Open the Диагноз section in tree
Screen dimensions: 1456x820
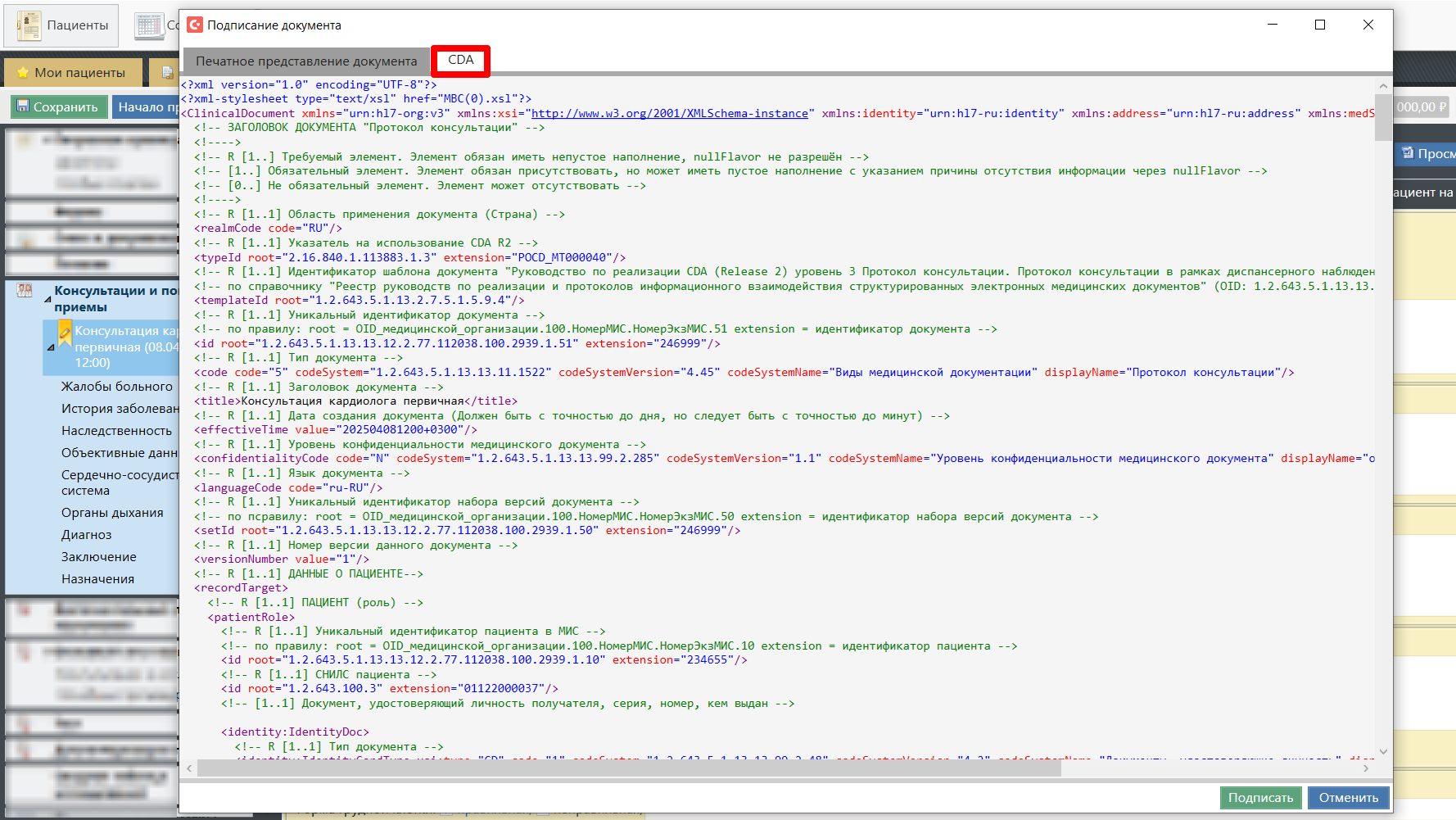[x=87, y=535]
